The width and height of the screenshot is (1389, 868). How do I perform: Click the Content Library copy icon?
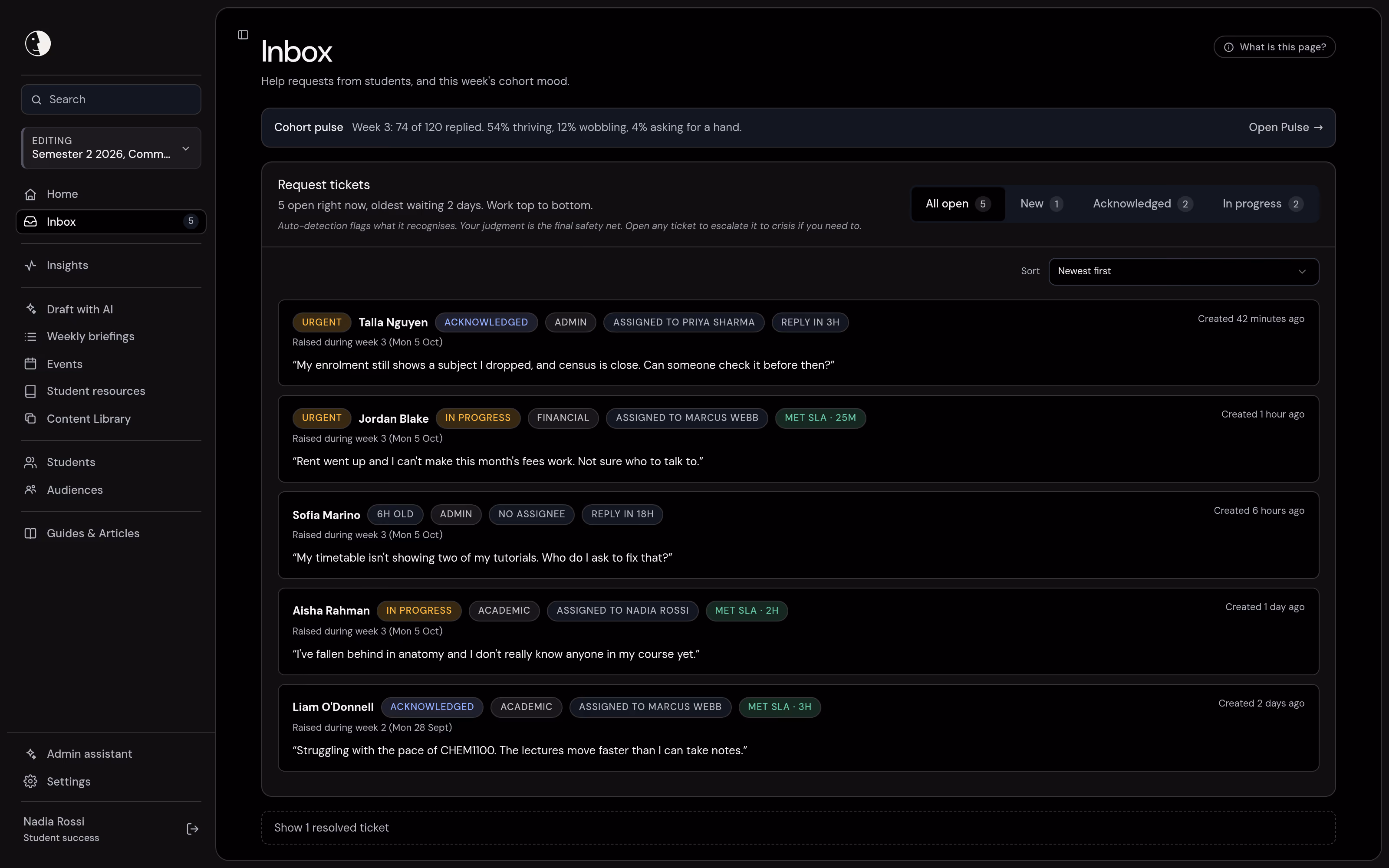coord(30,418)
